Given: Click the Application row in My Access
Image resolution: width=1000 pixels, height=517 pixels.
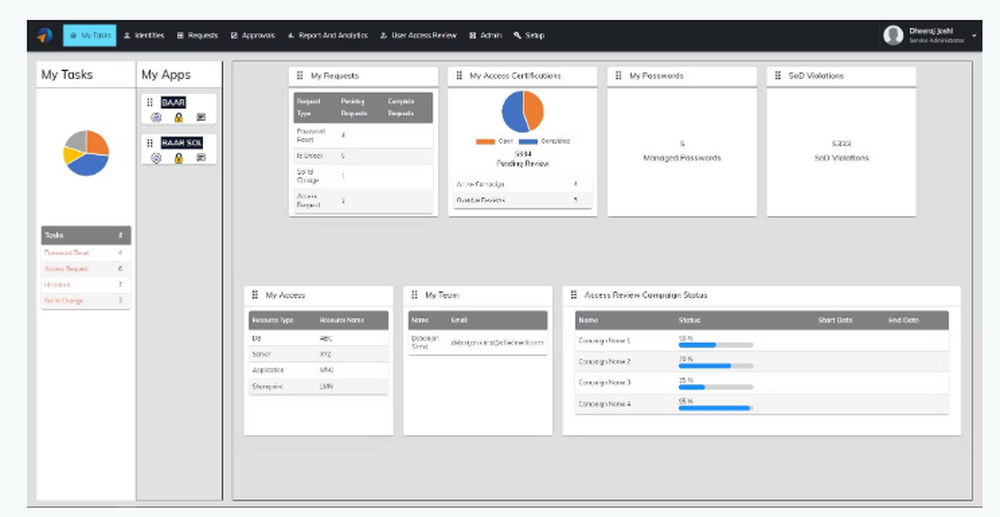Looking at the screenshot, I should (x=318, y=370).
